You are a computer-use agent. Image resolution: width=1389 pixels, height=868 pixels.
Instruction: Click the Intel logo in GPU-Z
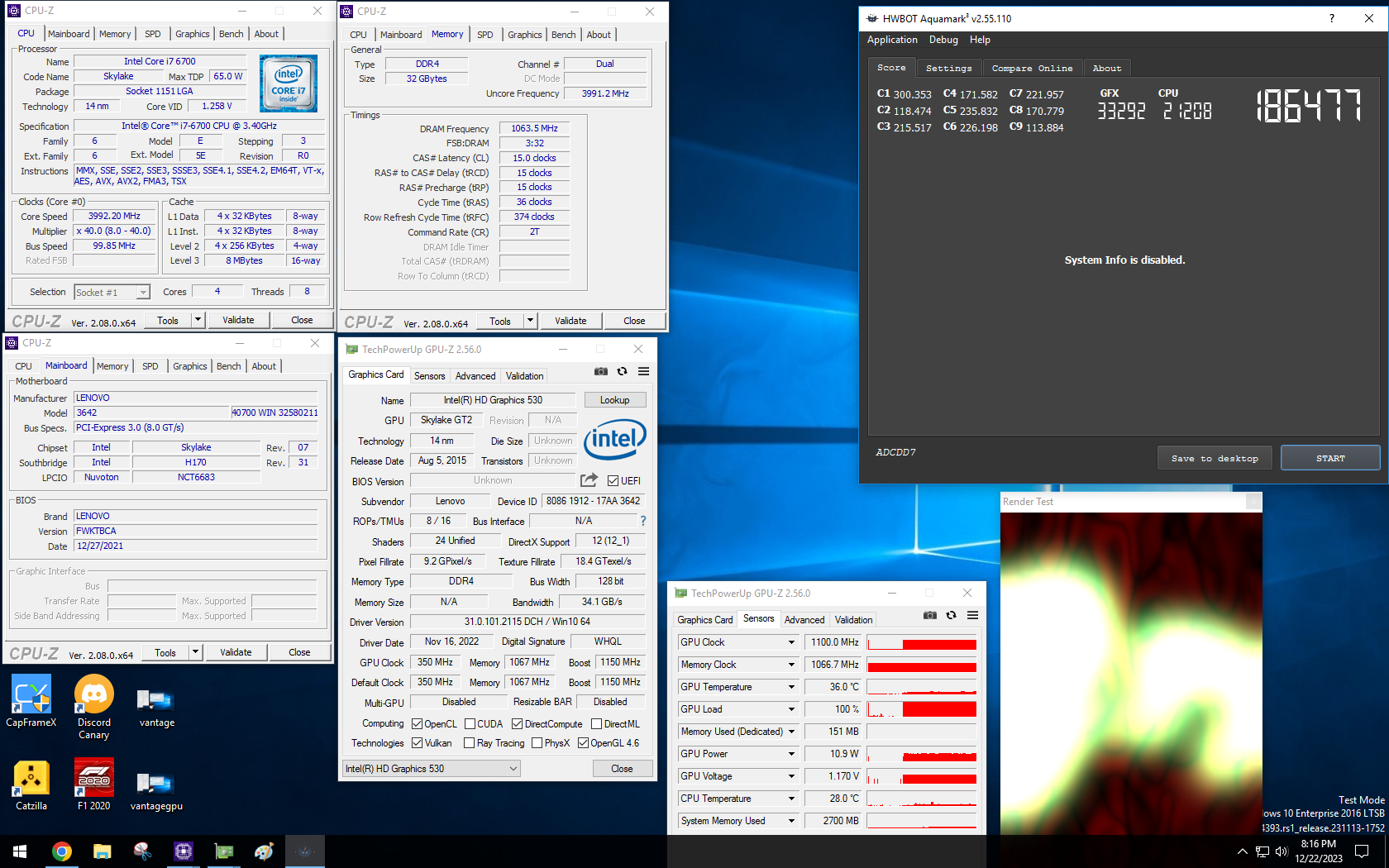point(615,438)
